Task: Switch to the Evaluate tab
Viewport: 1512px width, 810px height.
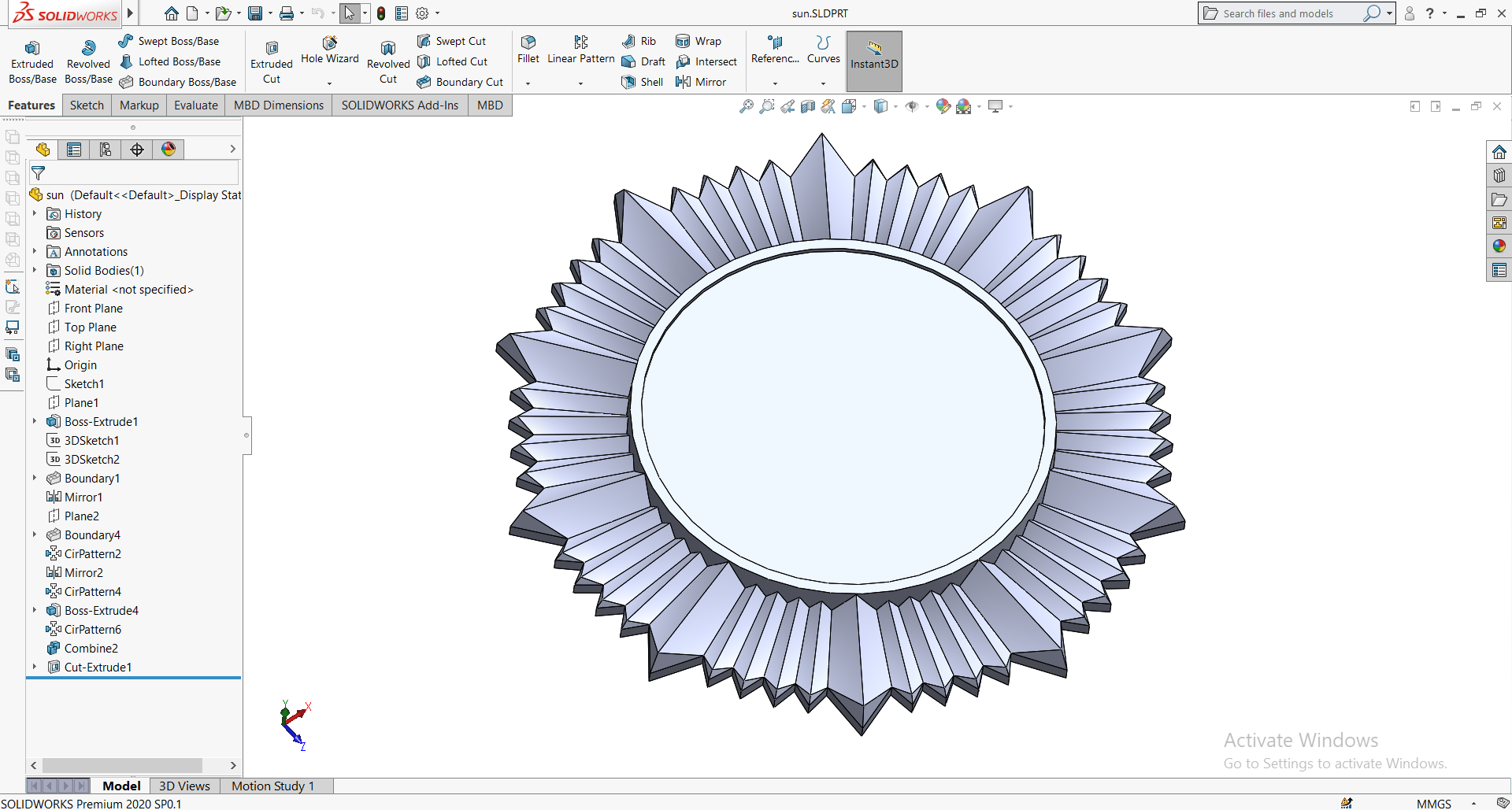Action: click(x=195, y=105)
